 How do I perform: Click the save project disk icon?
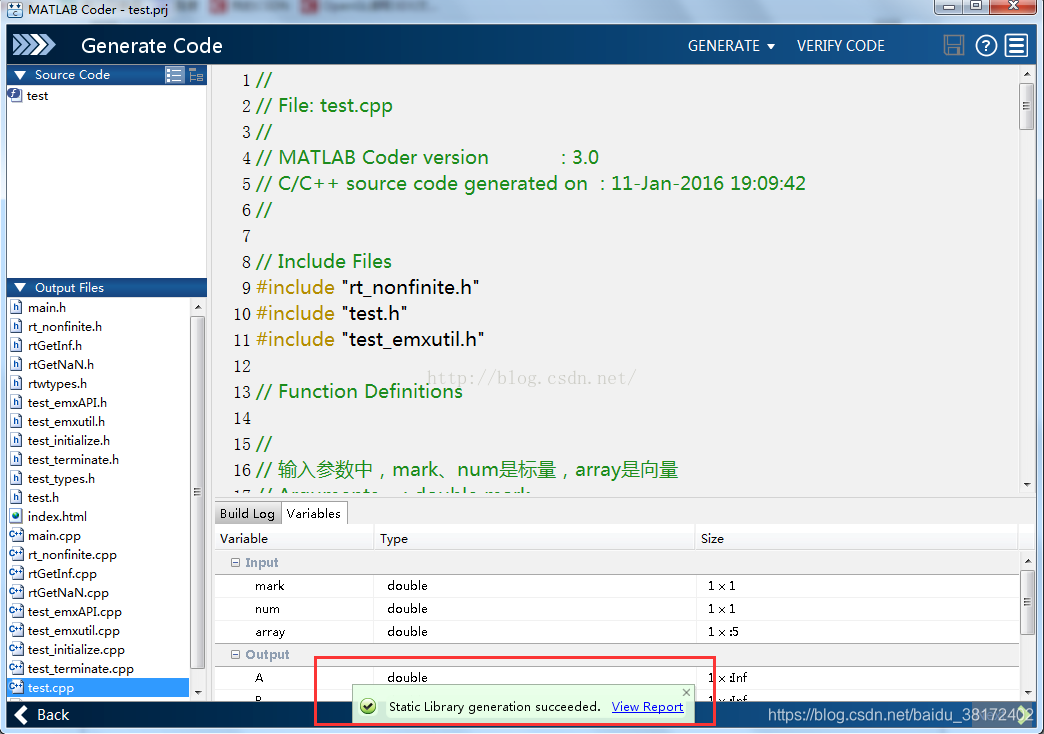coord(954,45)
